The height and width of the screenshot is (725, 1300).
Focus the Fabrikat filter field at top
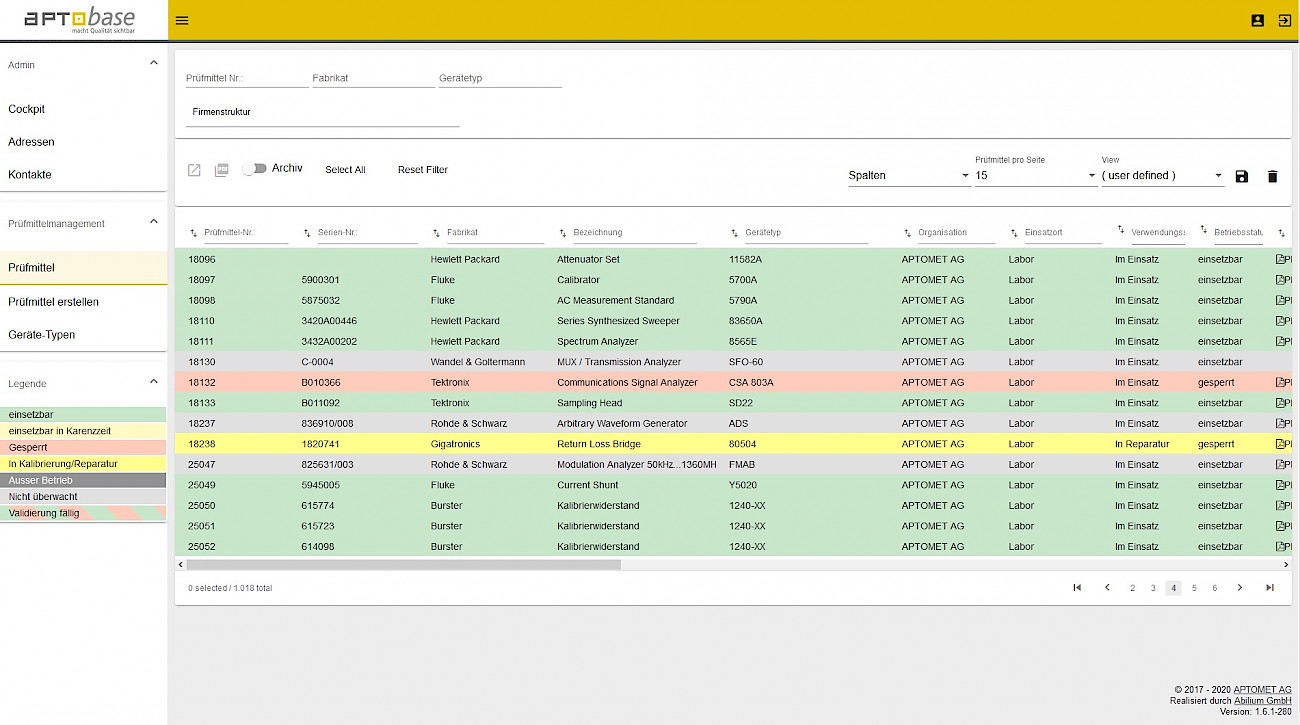(374, 78)
